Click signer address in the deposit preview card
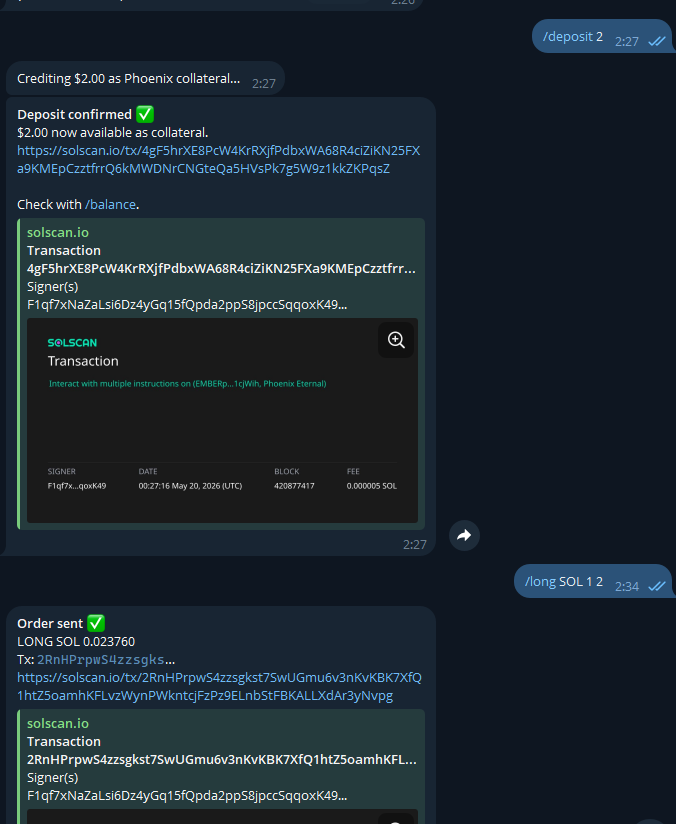 [x=187, y=305]
